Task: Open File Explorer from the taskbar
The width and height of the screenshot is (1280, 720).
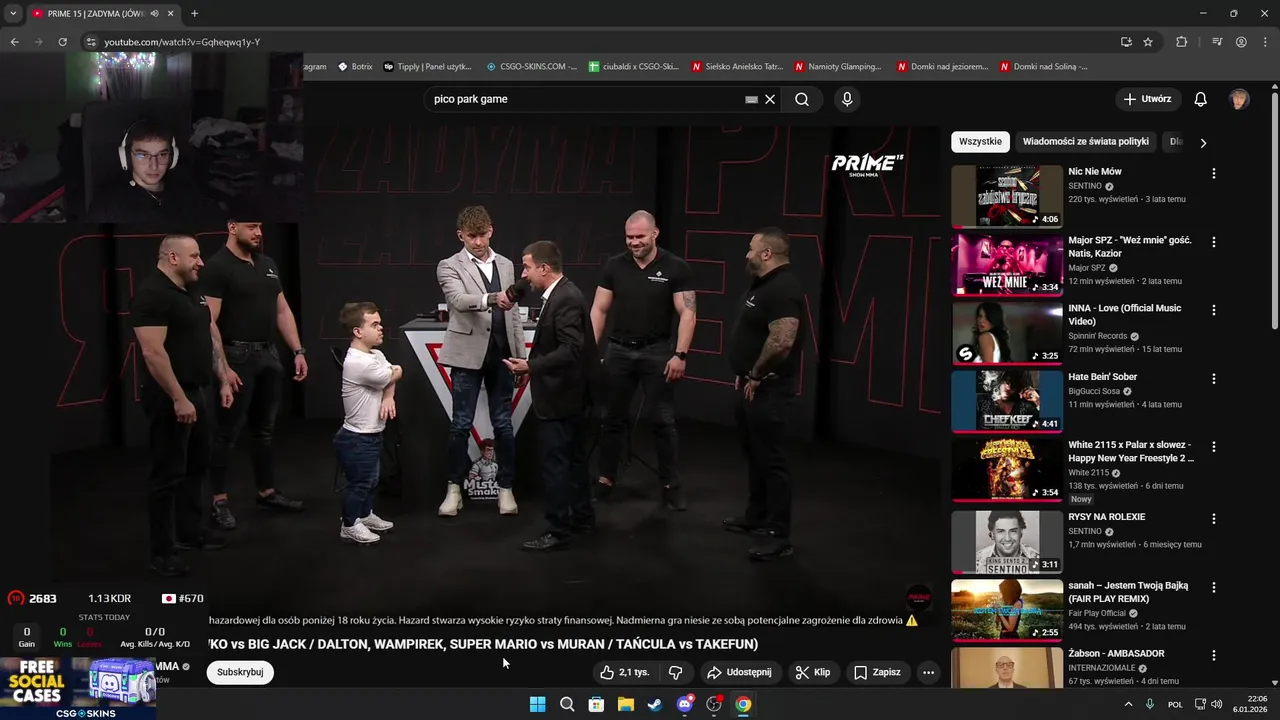Action: pos(625,704)
